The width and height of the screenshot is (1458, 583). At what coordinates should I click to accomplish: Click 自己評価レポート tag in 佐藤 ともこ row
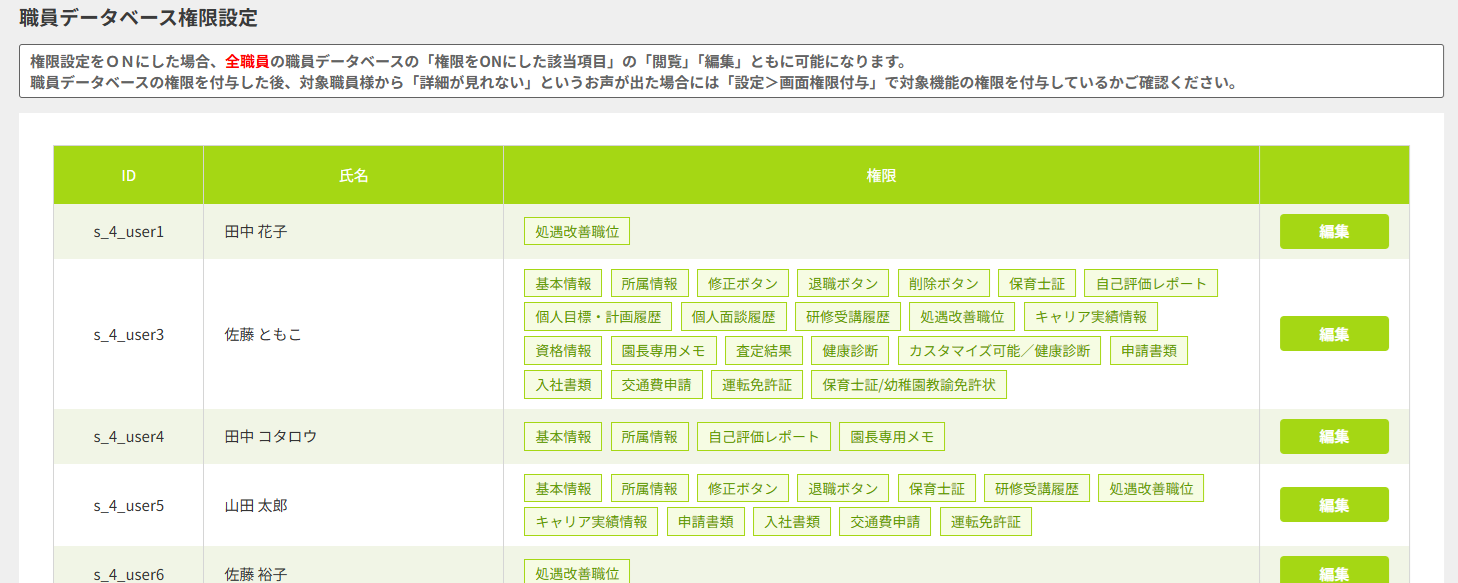pyautogui.click(x=1151, y=283)
